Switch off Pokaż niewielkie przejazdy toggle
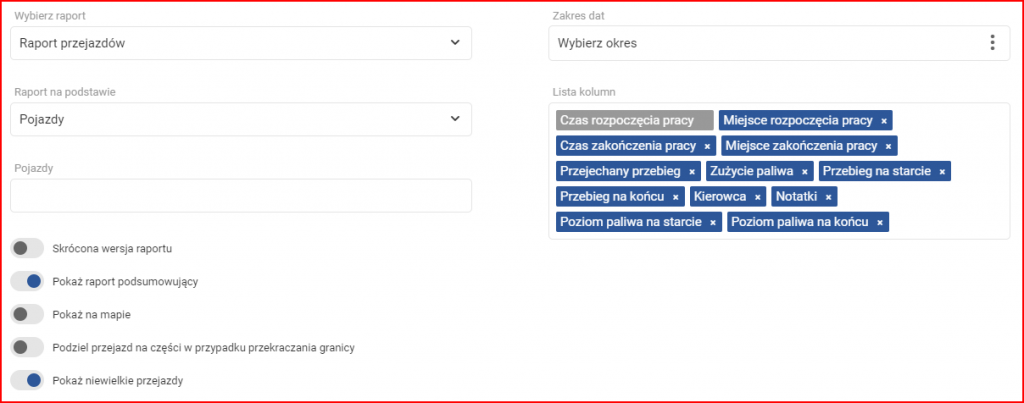Image resolution: width=1024 pixels, height=403 pixels. [27, 380]
